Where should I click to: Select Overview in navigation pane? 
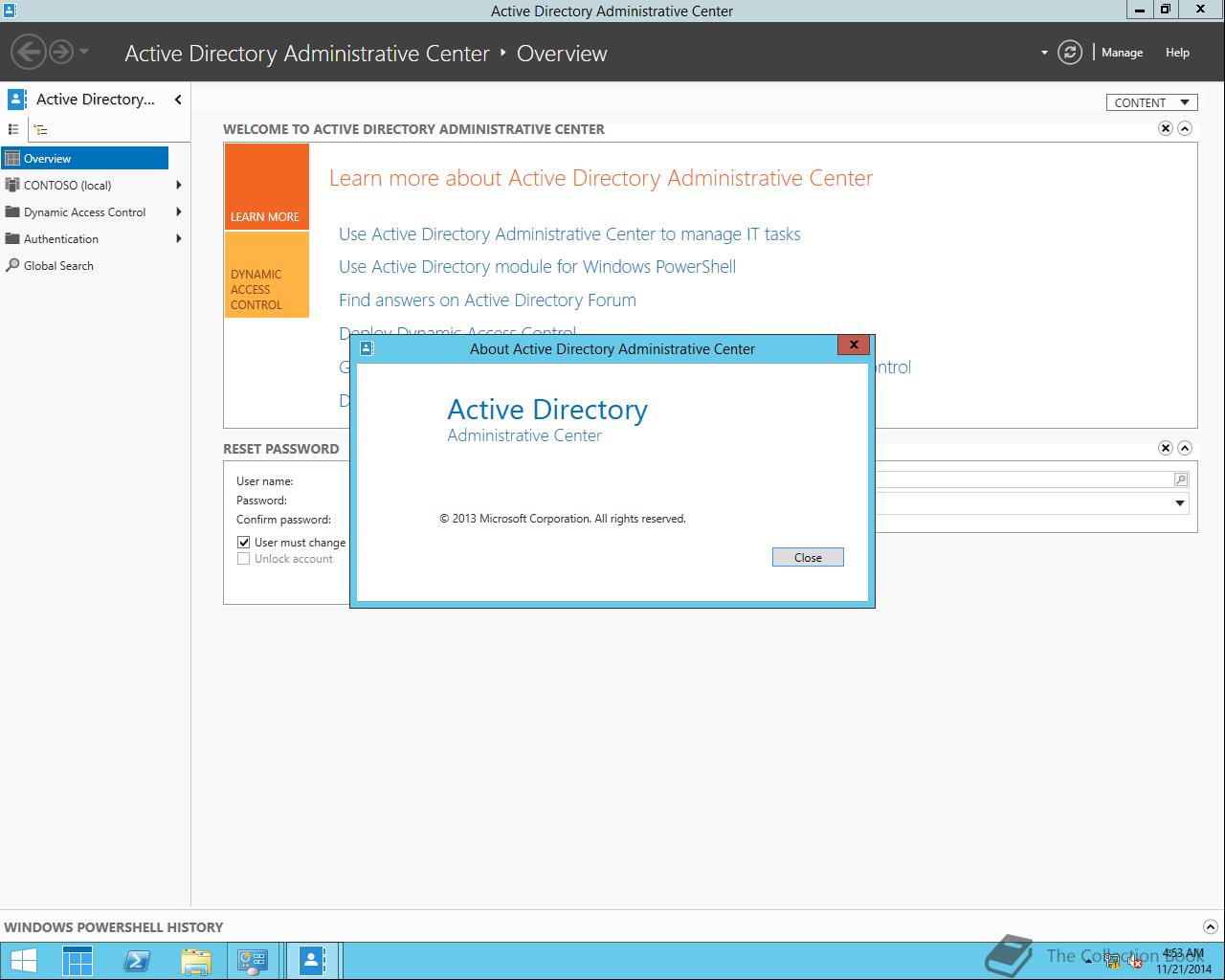click(84, 159)
